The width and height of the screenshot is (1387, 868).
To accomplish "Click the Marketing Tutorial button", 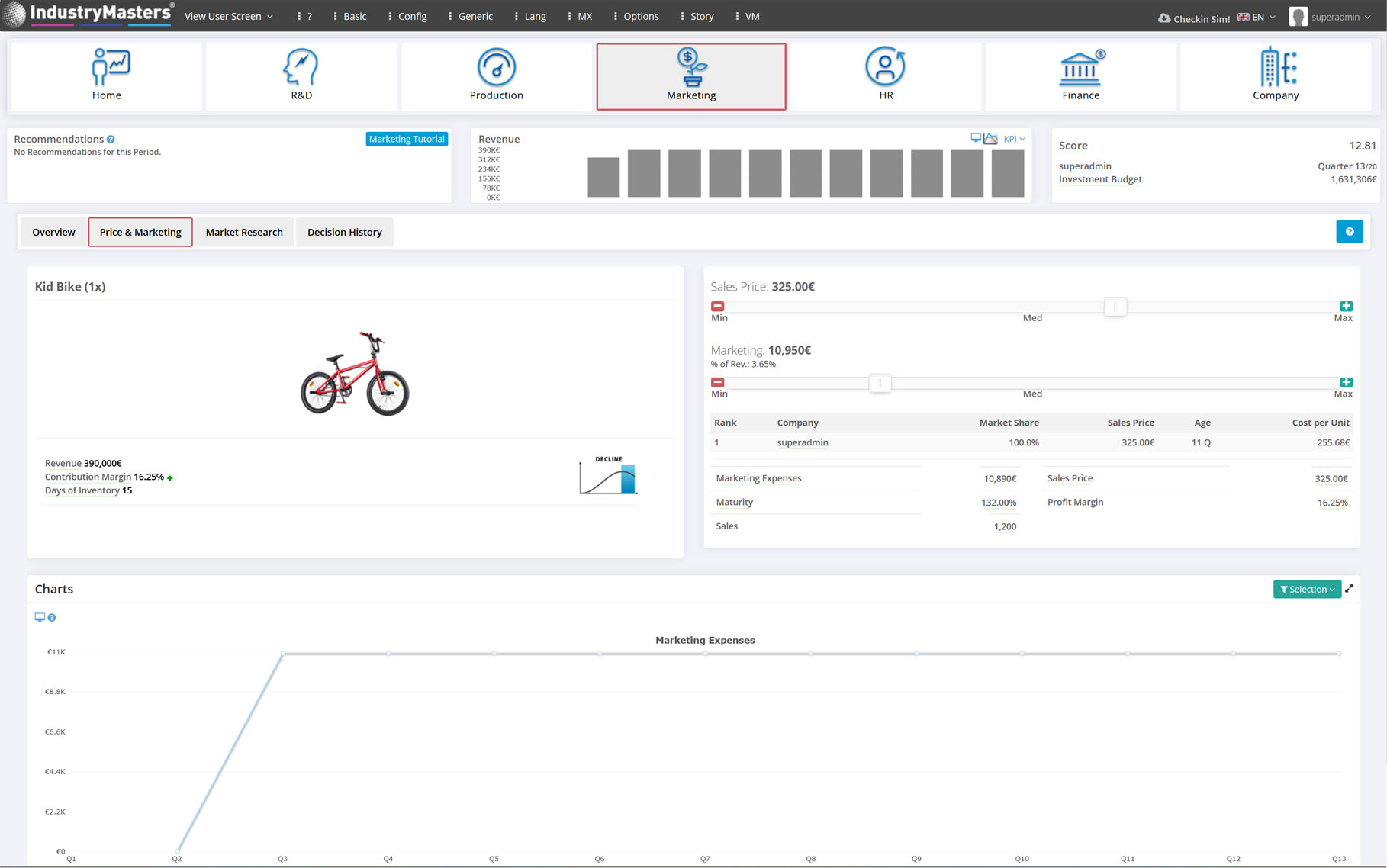I will pyautogui.click(x=406, y=139).
